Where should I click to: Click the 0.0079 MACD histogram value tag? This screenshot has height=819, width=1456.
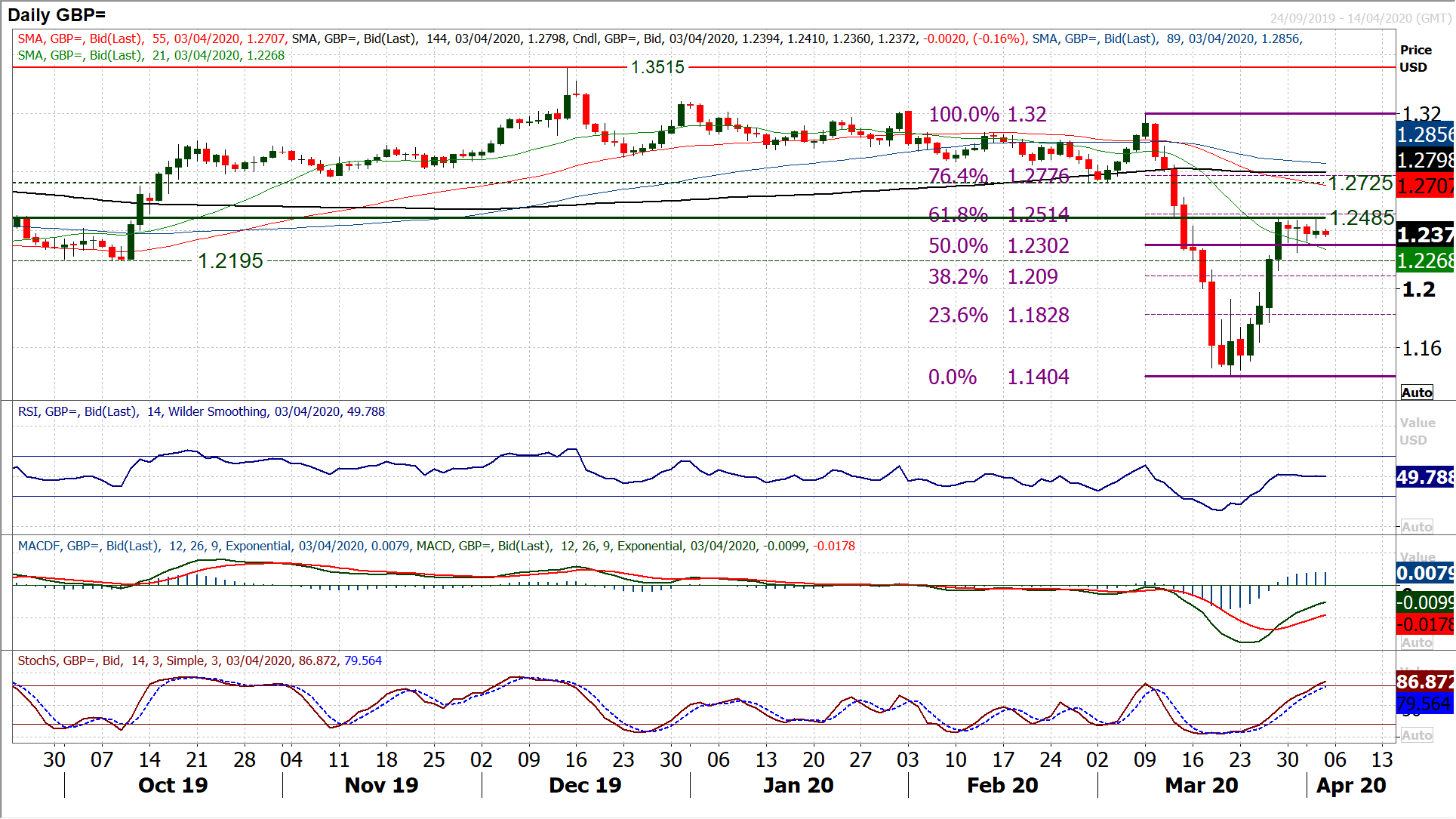1425,574
